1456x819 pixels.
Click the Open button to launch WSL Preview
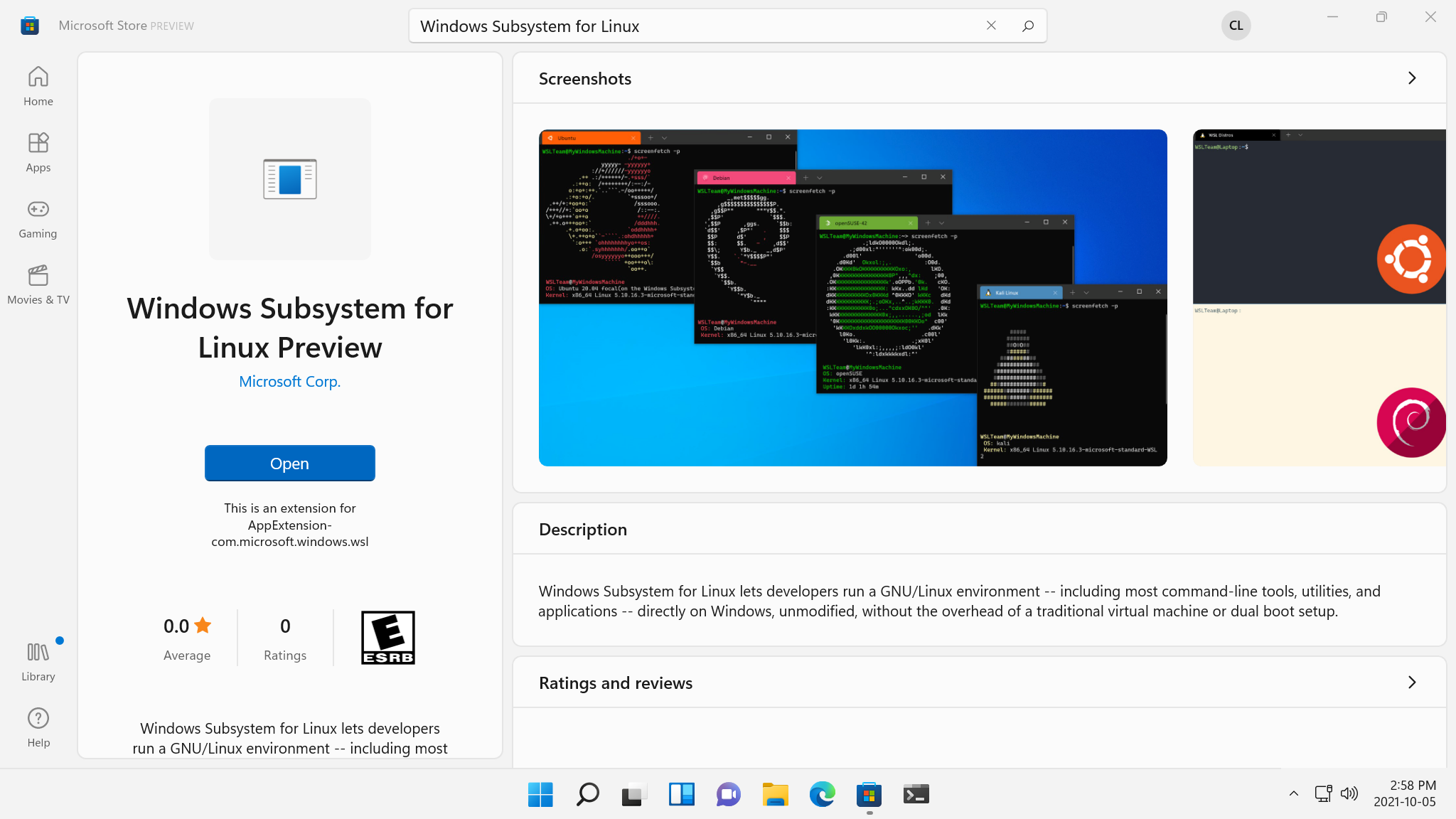[x=289, y=463]
